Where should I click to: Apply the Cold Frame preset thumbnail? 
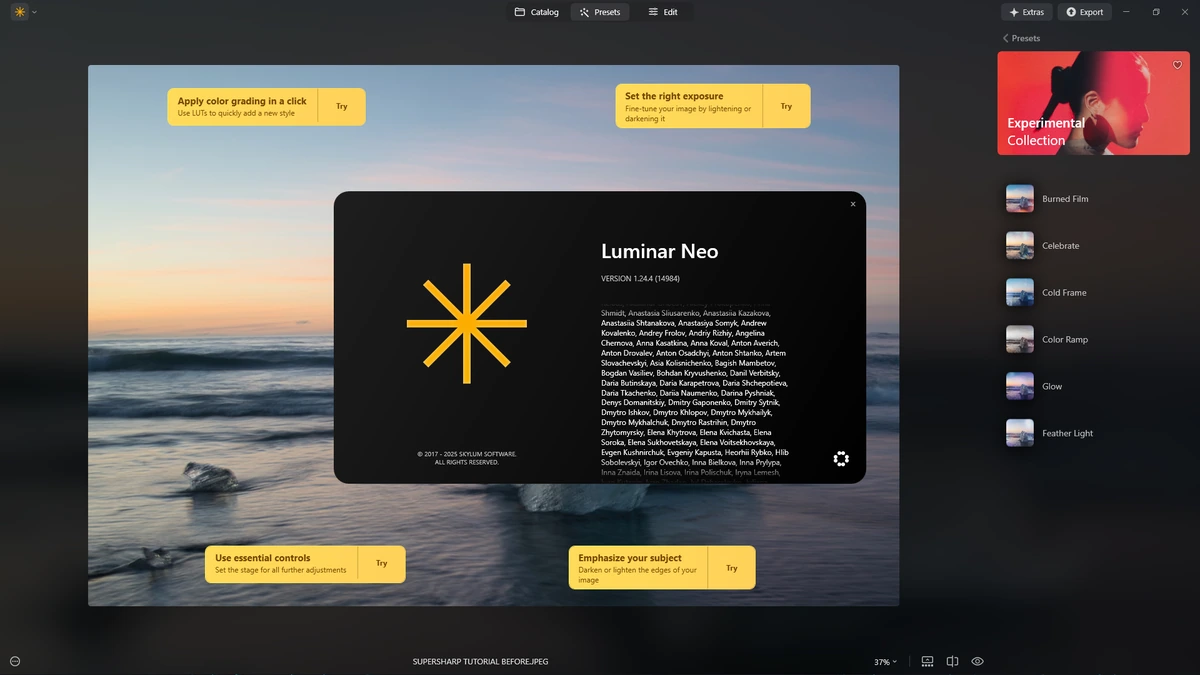[x=1019, y=293]
